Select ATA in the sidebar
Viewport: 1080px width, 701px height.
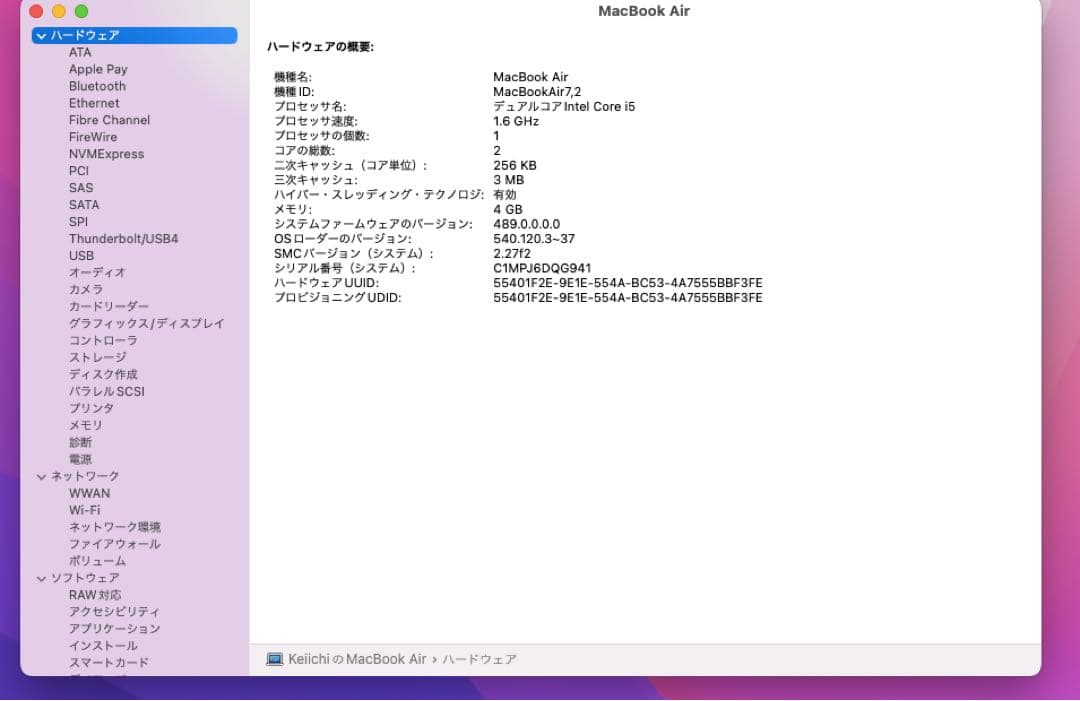click(80, 52)
